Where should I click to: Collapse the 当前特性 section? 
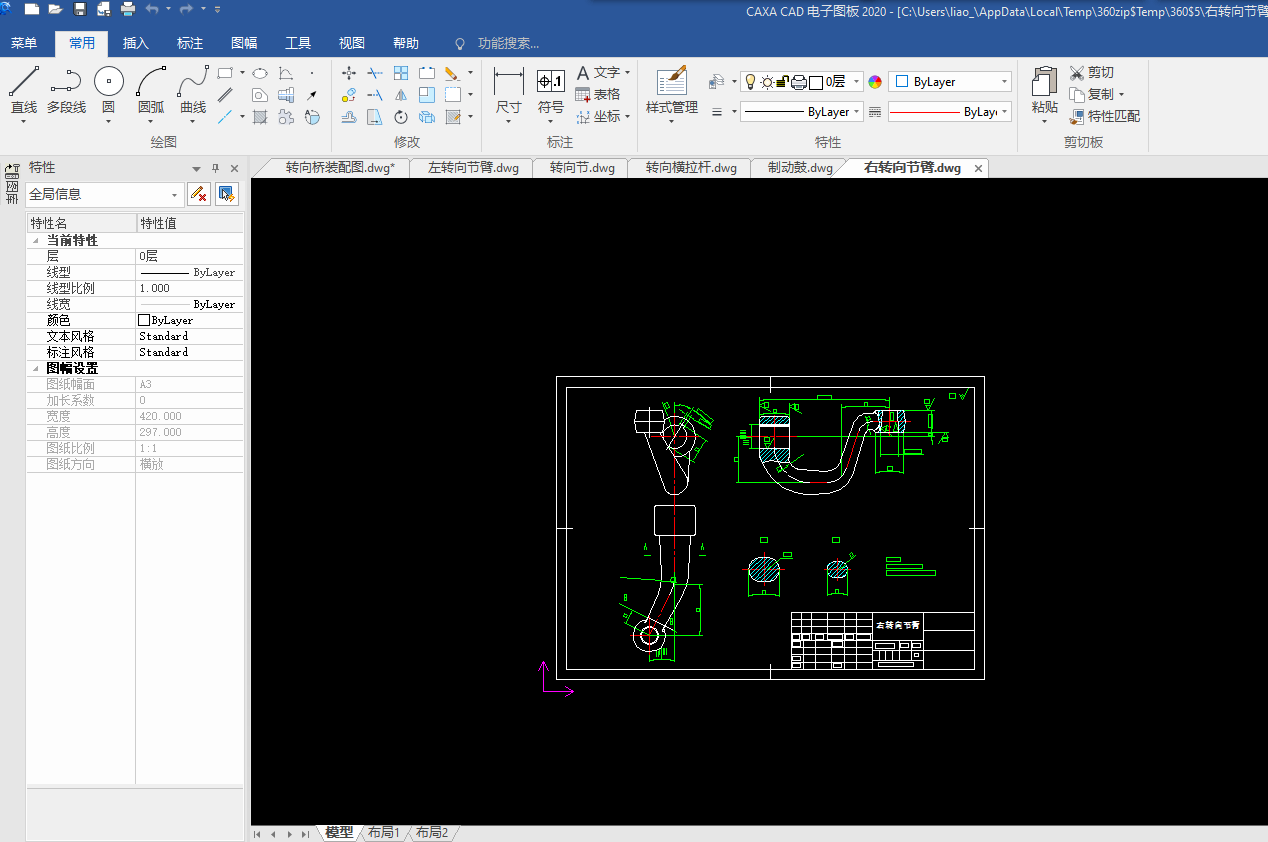36,241
